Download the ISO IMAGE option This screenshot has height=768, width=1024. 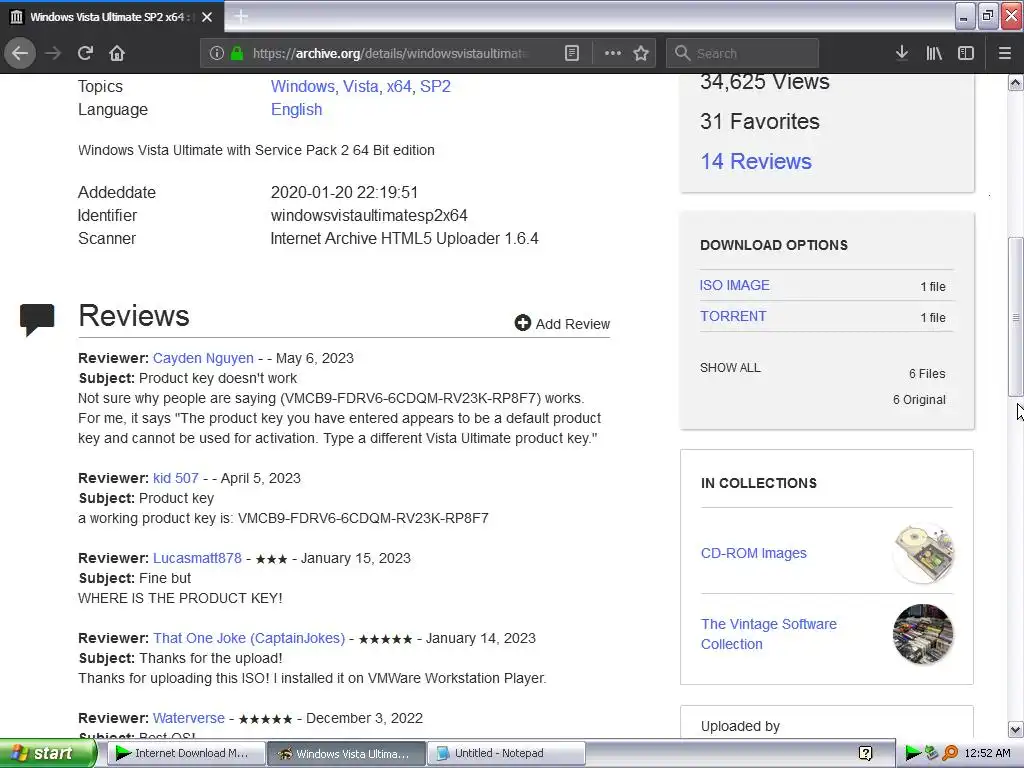tap(734, 285)
